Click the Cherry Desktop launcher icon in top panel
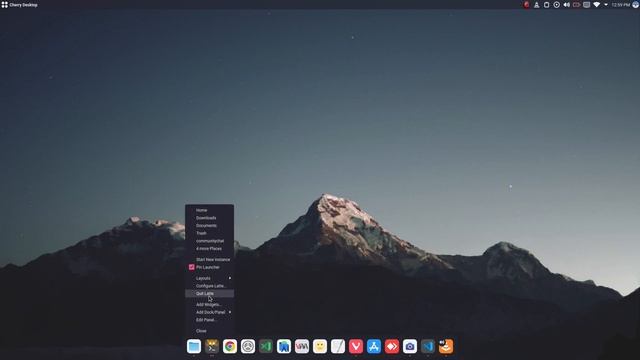 coord(4,5)
